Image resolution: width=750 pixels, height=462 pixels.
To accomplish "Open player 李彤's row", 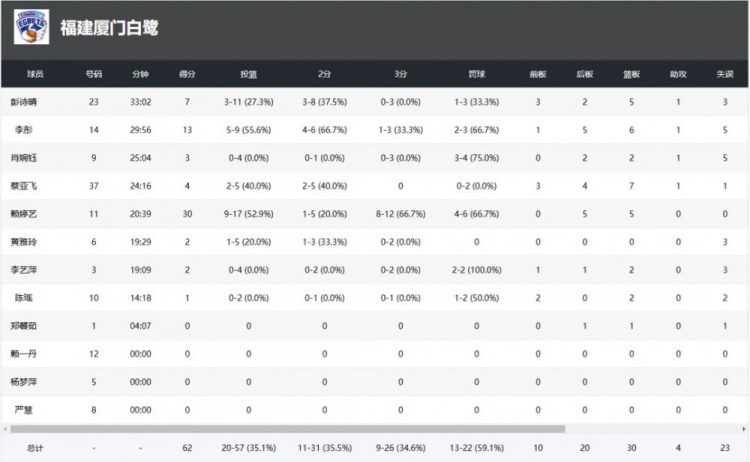I will click(23, 129).
